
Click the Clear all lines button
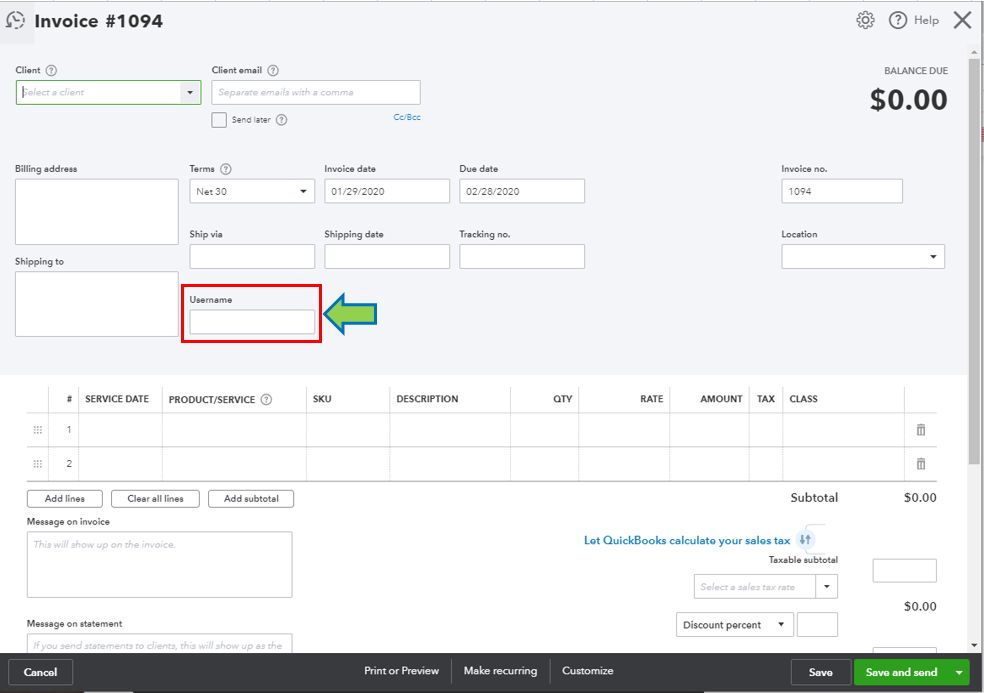point(156,498)
